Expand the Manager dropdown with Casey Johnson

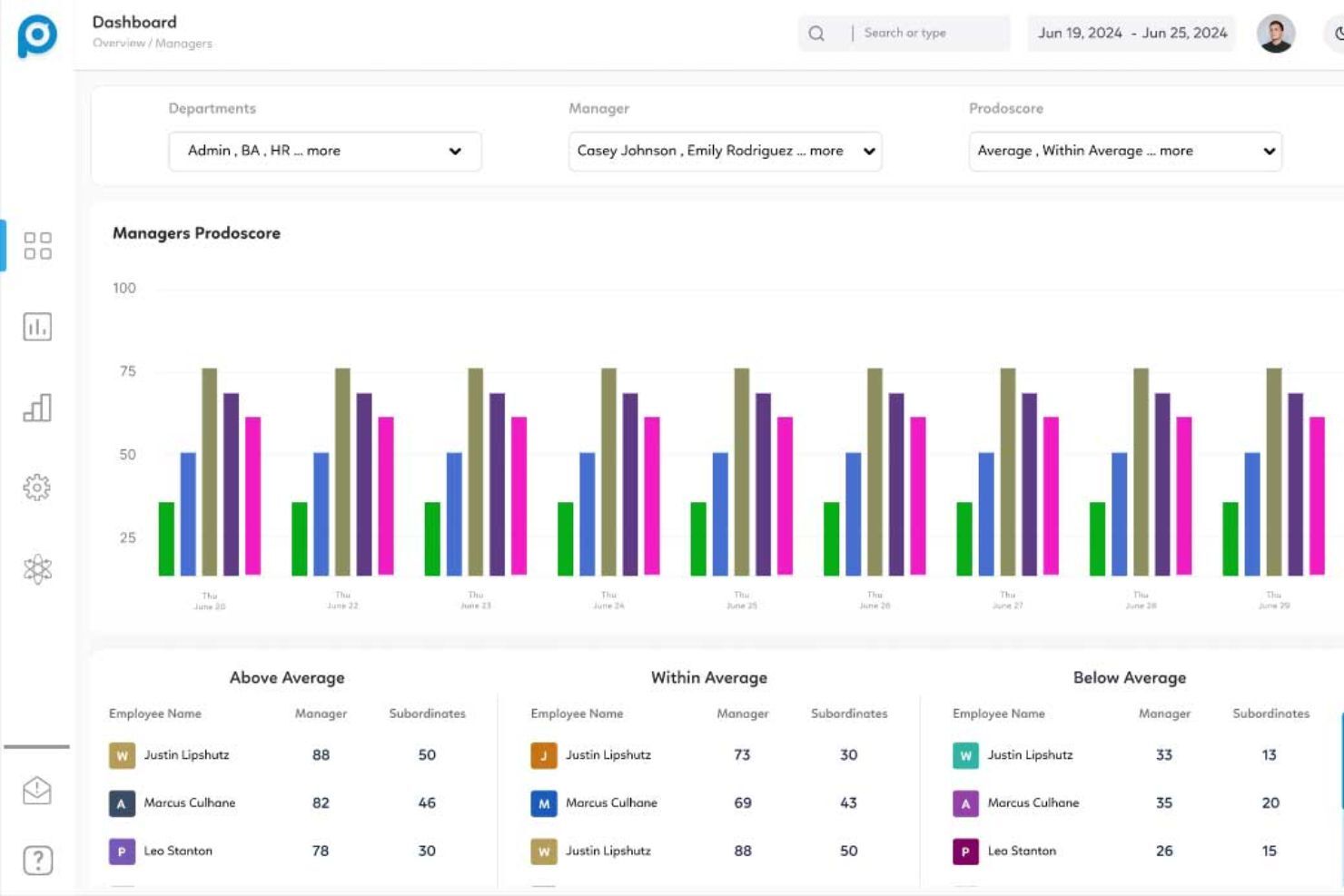point(725,151)
